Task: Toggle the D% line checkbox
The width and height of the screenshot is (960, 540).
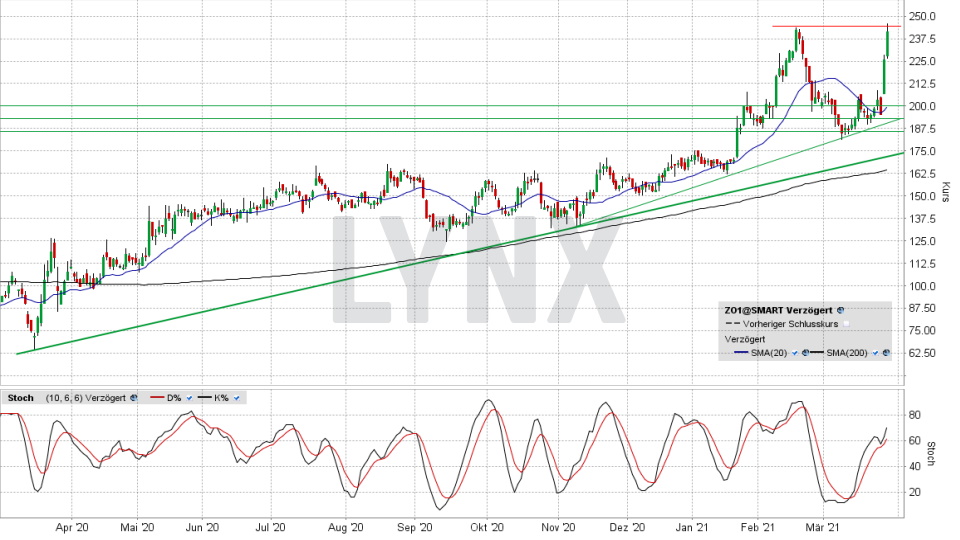Action: (x=188, y=398)
